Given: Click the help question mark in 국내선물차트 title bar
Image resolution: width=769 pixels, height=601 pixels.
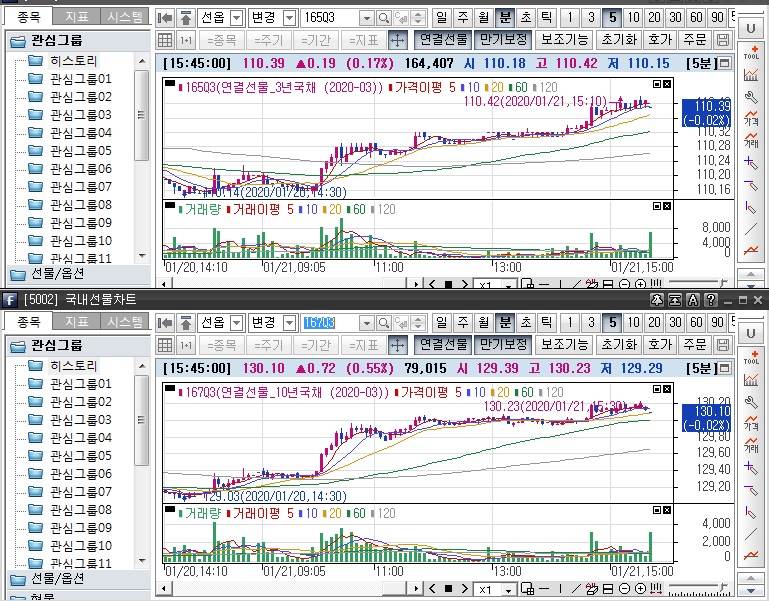Looking at the screenshot, I should tap(711, 299).
